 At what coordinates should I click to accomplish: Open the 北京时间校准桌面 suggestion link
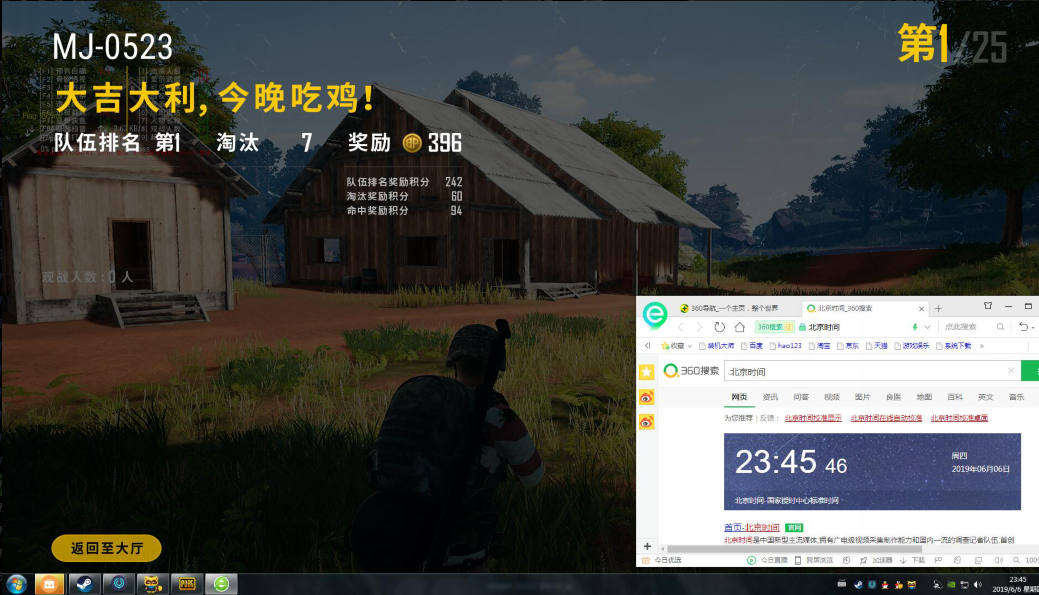tap(959, 418)
